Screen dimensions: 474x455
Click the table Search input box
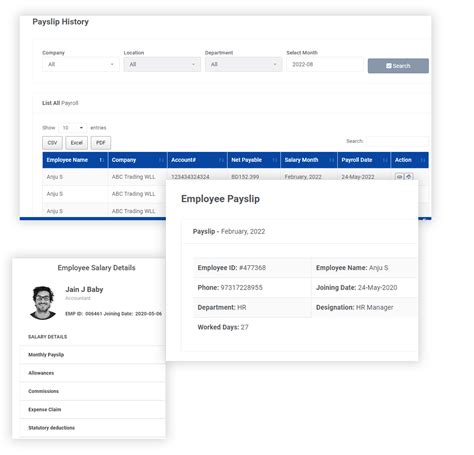coord(397,141)
